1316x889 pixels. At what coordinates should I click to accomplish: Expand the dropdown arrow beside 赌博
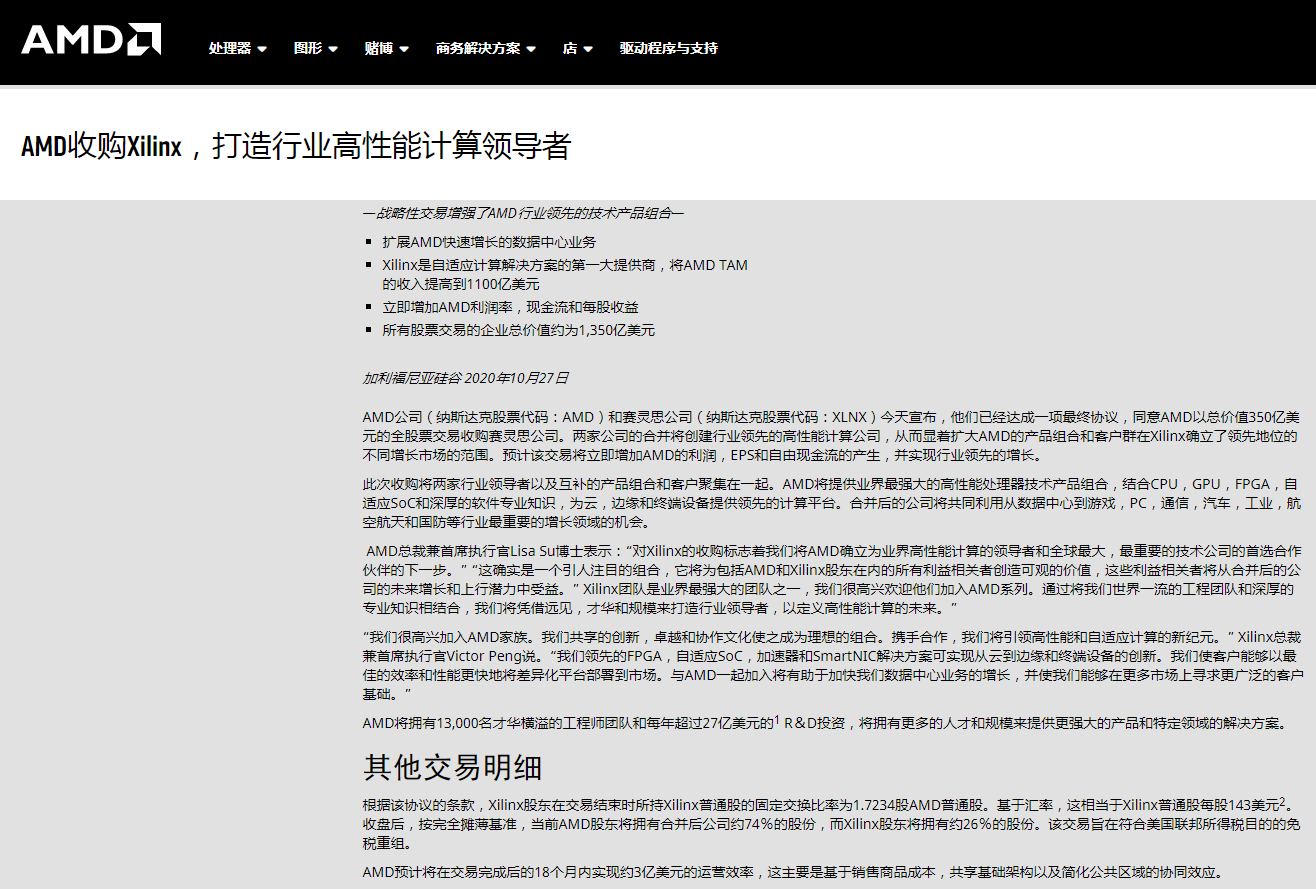404,49
